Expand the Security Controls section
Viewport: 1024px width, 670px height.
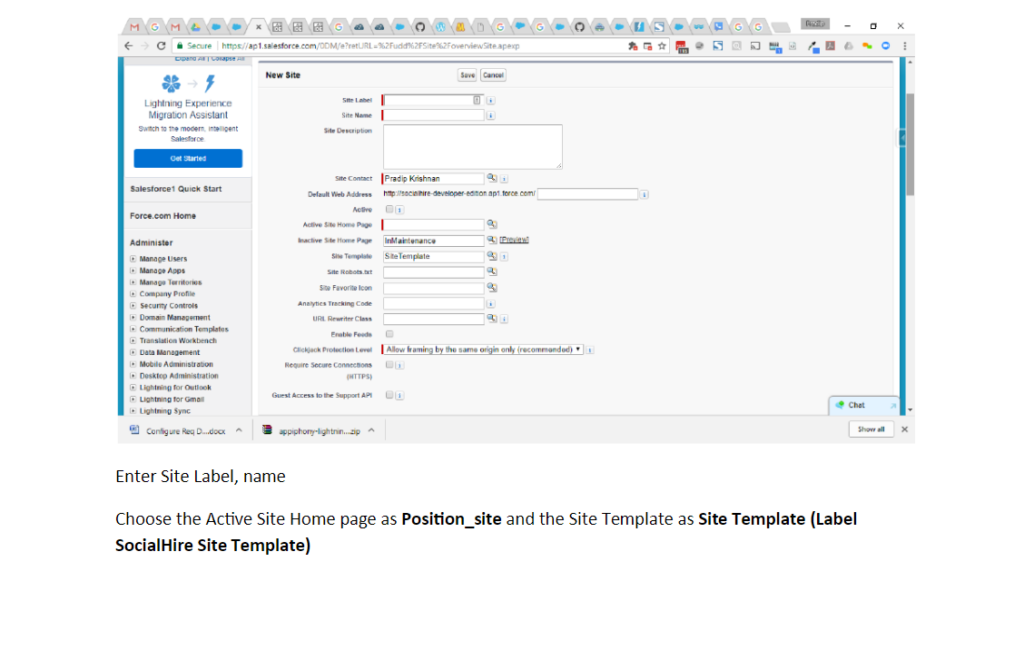pos(133,306)
